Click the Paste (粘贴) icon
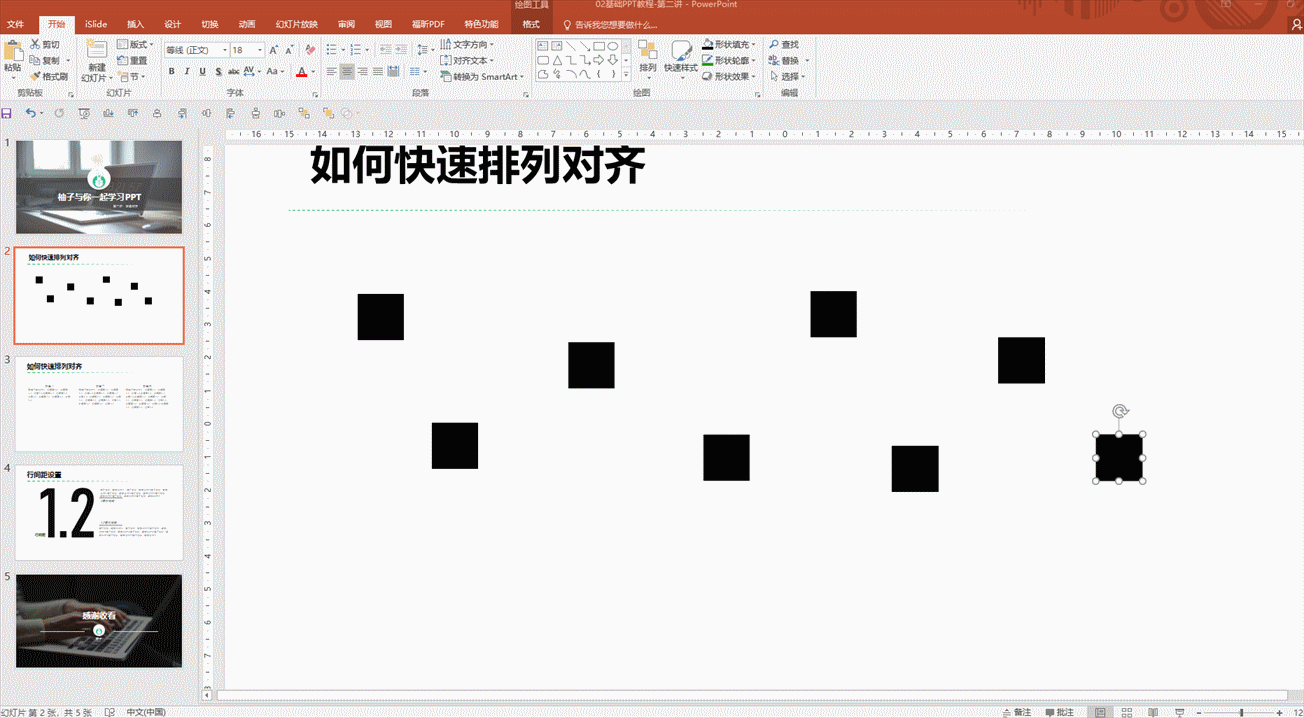Image resolution: width=1304 pixels, height=718 pixels. pyautogui.click(x=13, y=52)
